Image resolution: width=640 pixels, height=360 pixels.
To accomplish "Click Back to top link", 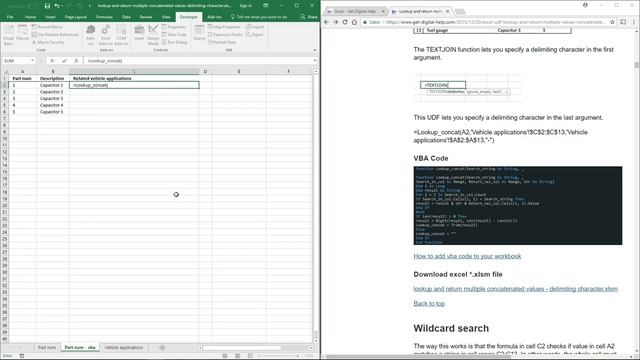I will pyautogui.click(x=429, y=304).
